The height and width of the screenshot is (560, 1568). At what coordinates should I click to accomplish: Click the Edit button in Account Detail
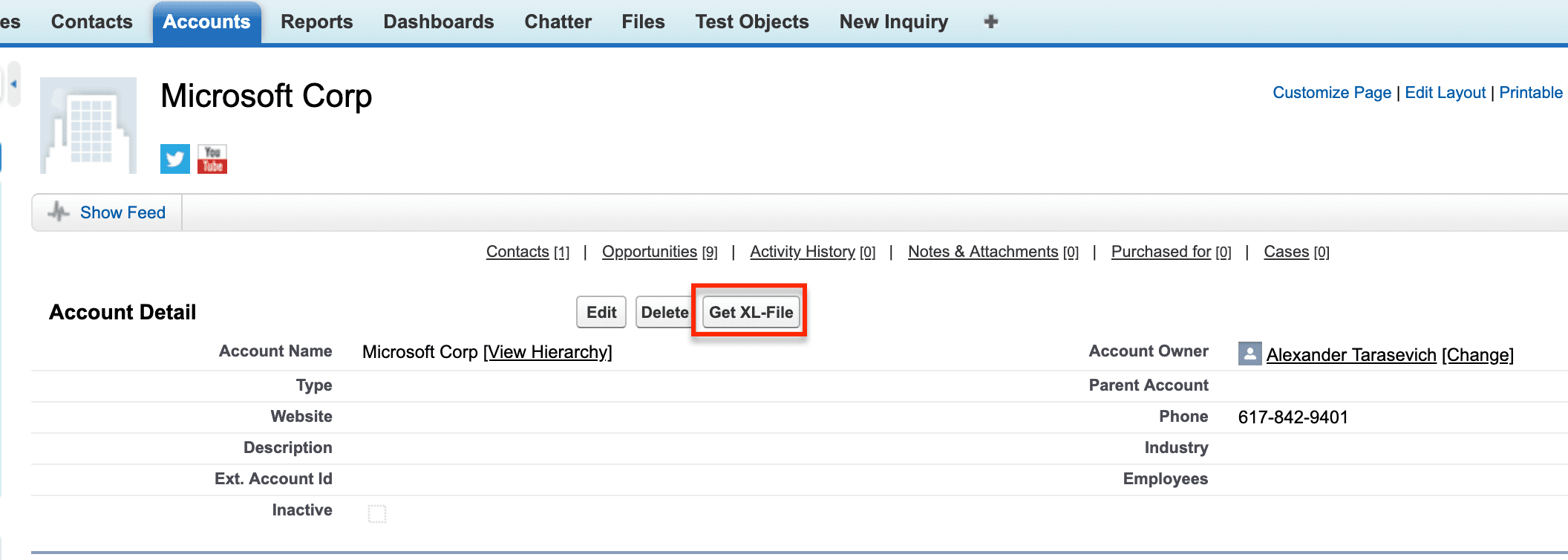[x=601, y=312]
